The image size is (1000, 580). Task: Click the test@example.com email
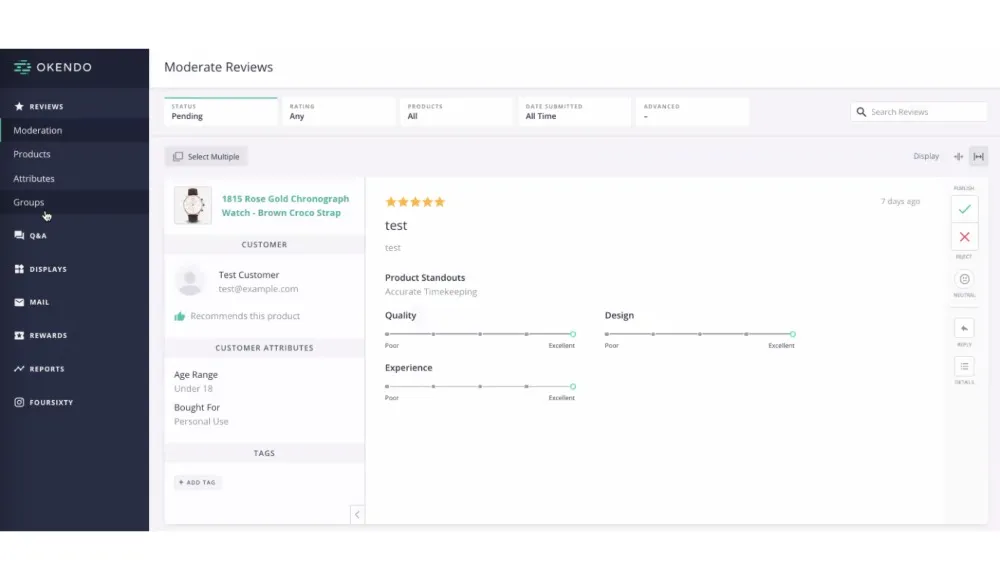[258, 288]
